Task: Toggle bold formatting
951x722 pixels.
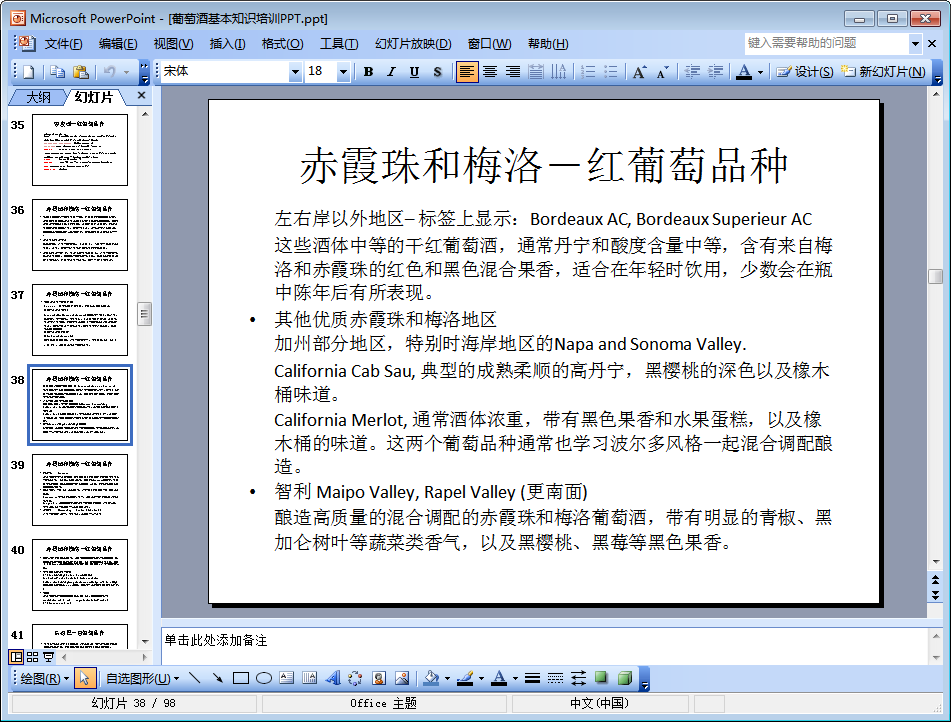Action: coord(368,71)
